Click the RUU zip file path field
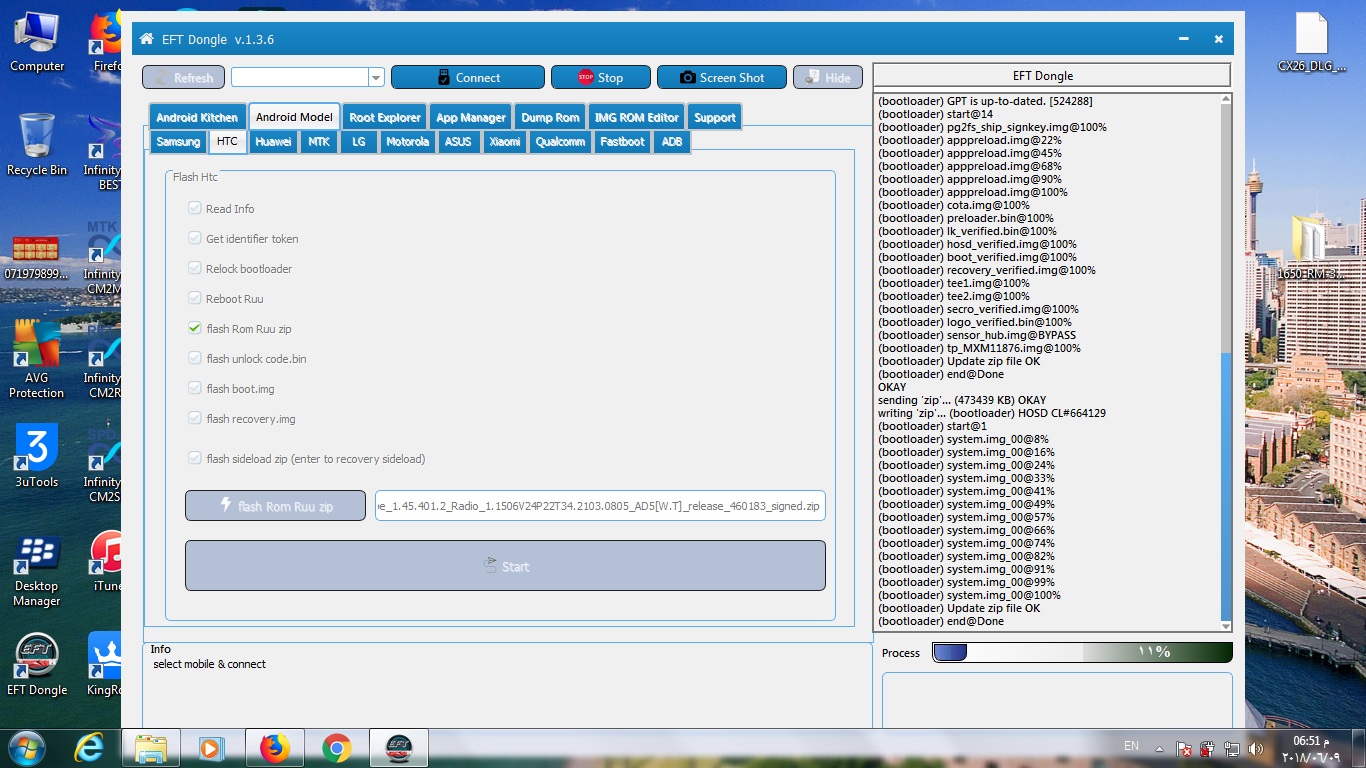Image resolution: width=1366 pixels, height=768 pixels. coord(600,506)
